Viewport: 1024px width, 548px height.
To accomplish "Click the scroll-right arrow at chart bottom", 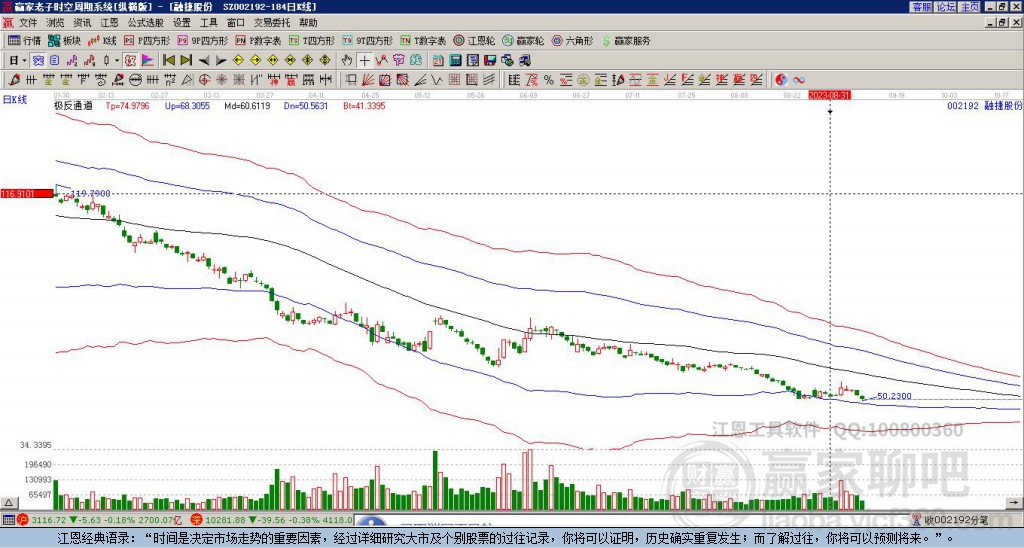I will pos(1014,503).
